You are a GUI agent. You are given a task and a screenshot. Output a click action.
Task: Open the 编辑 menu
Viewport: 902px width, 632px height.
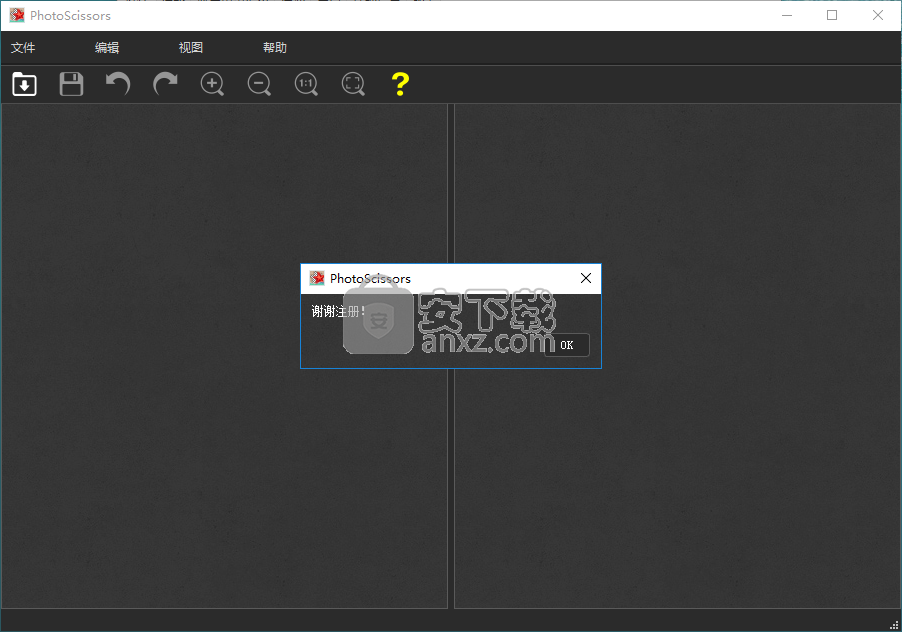pyautogui.click(x=107, y=48)
